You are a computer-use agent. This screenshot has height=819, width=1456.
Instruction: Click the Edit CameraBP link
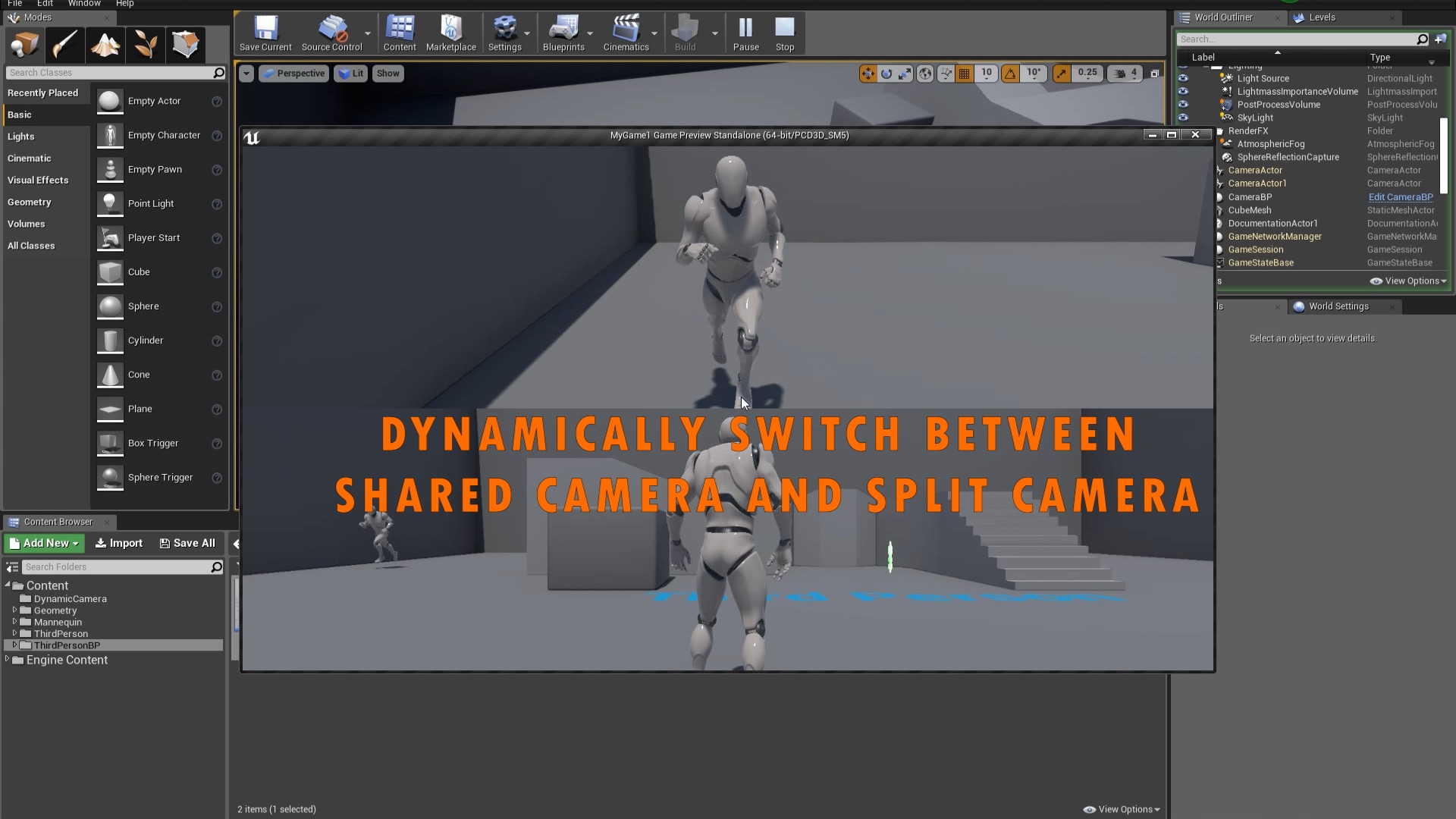(1400, 196)
